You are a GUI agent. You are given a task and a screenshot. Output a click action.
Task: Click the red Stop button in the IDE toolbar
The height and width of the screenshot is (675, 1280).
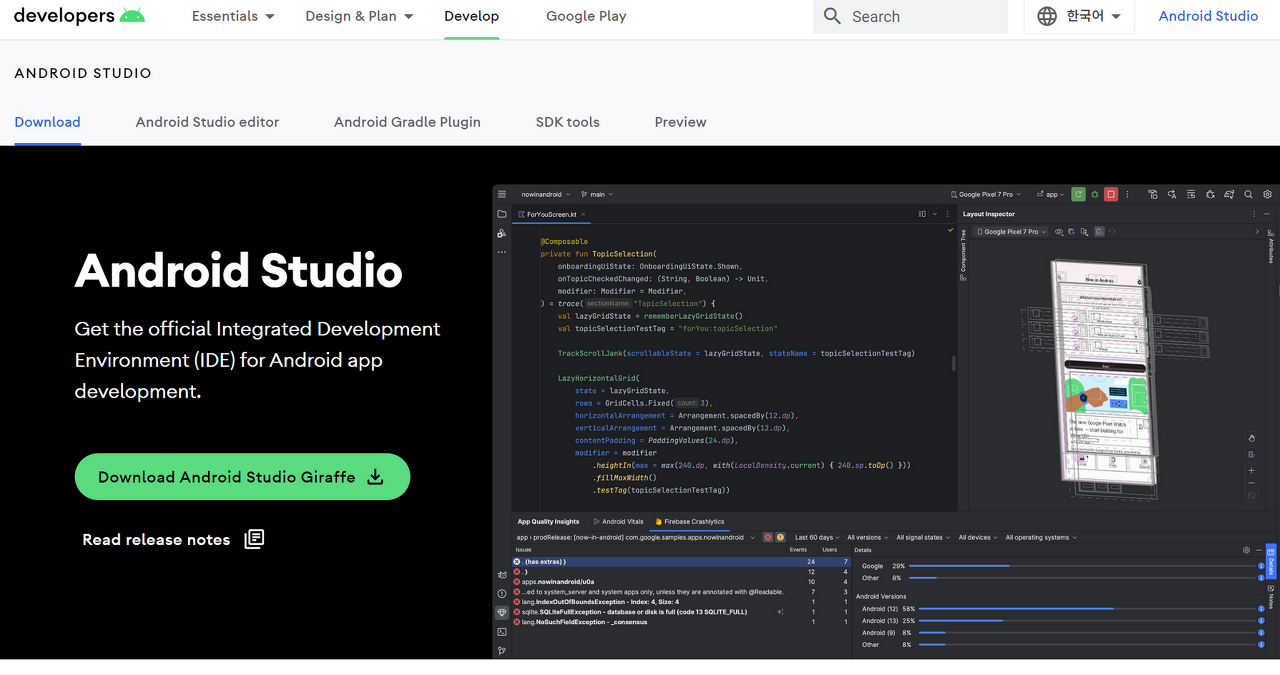pos(1111,194)
